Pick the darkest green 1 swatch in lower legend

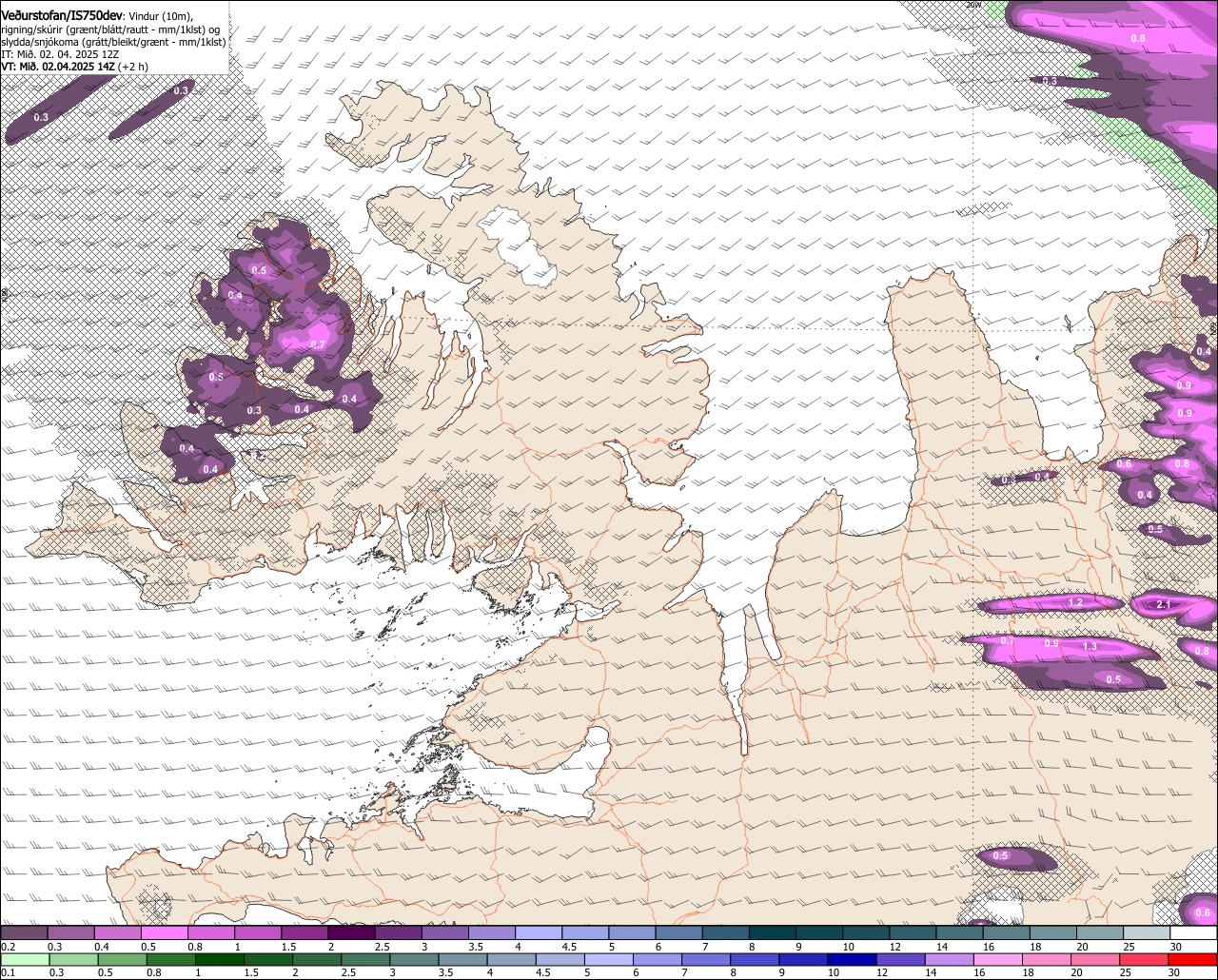[220, 959]
